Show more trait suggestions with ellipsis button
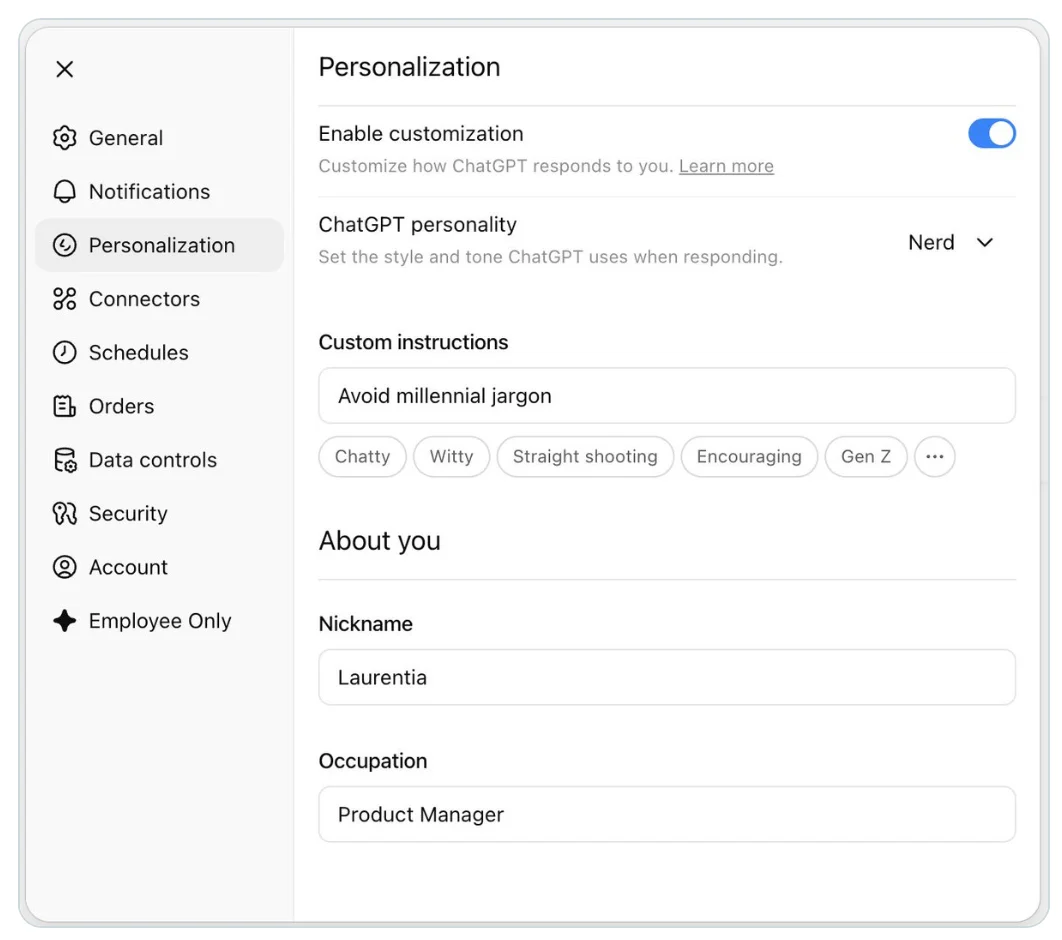This screenshot has width=1062, height=940. pos(934,457)
